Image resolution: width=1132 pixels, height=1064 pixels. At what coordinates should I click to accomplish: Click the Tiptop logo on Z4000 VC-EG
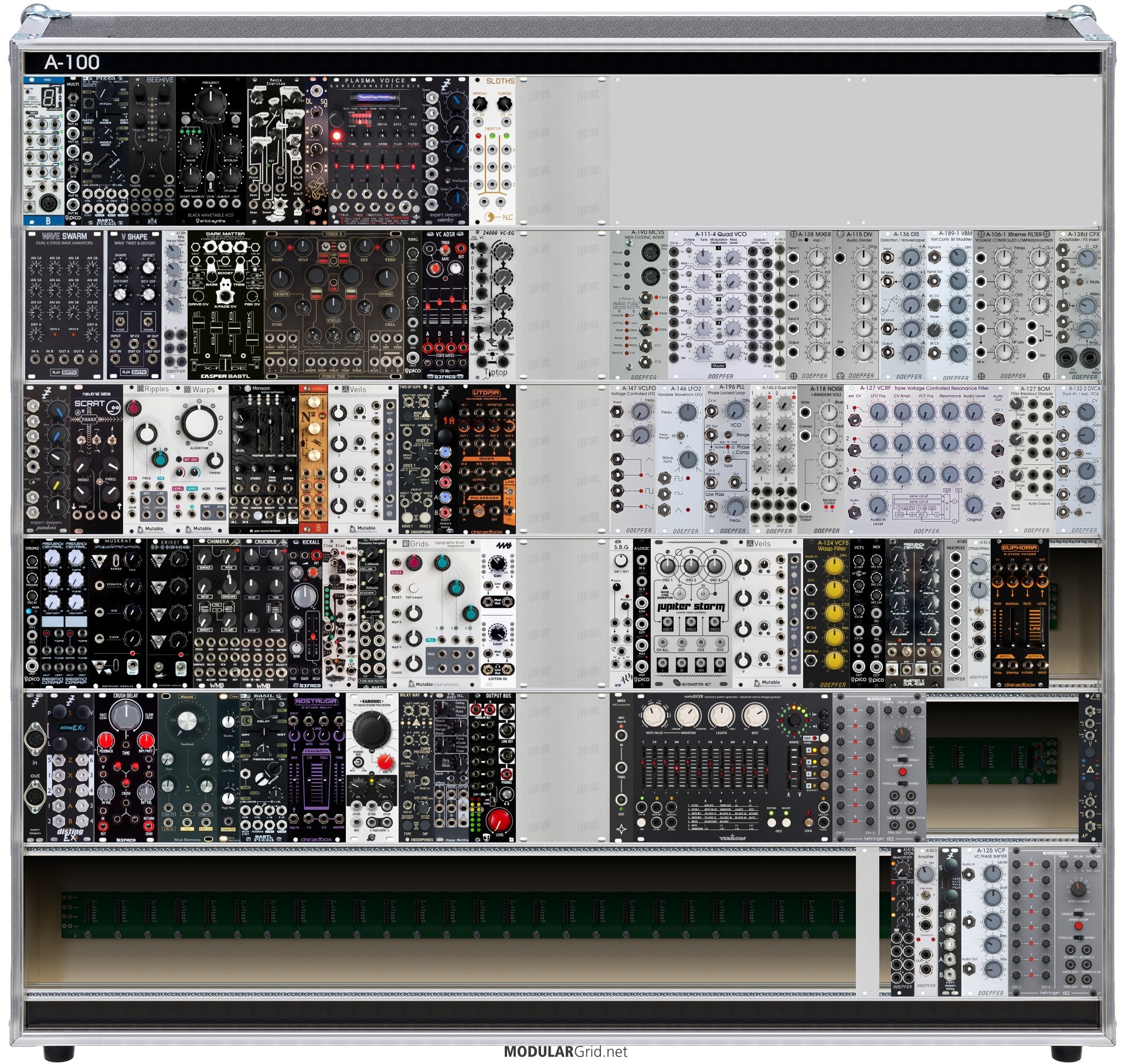[496, 373]
